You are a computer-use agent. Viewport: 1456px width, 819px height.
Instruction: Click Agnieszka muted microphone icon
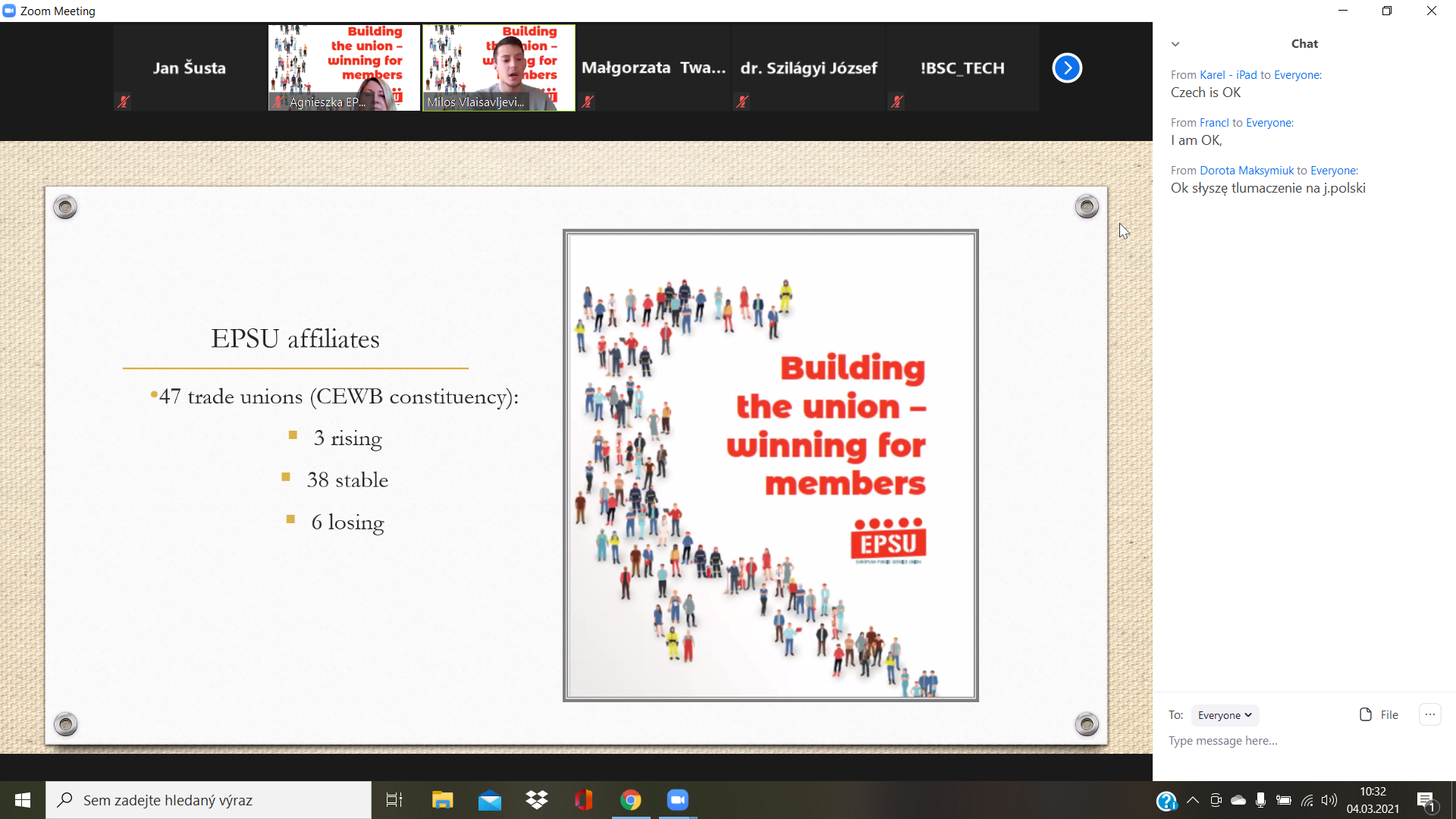point(279,102)
